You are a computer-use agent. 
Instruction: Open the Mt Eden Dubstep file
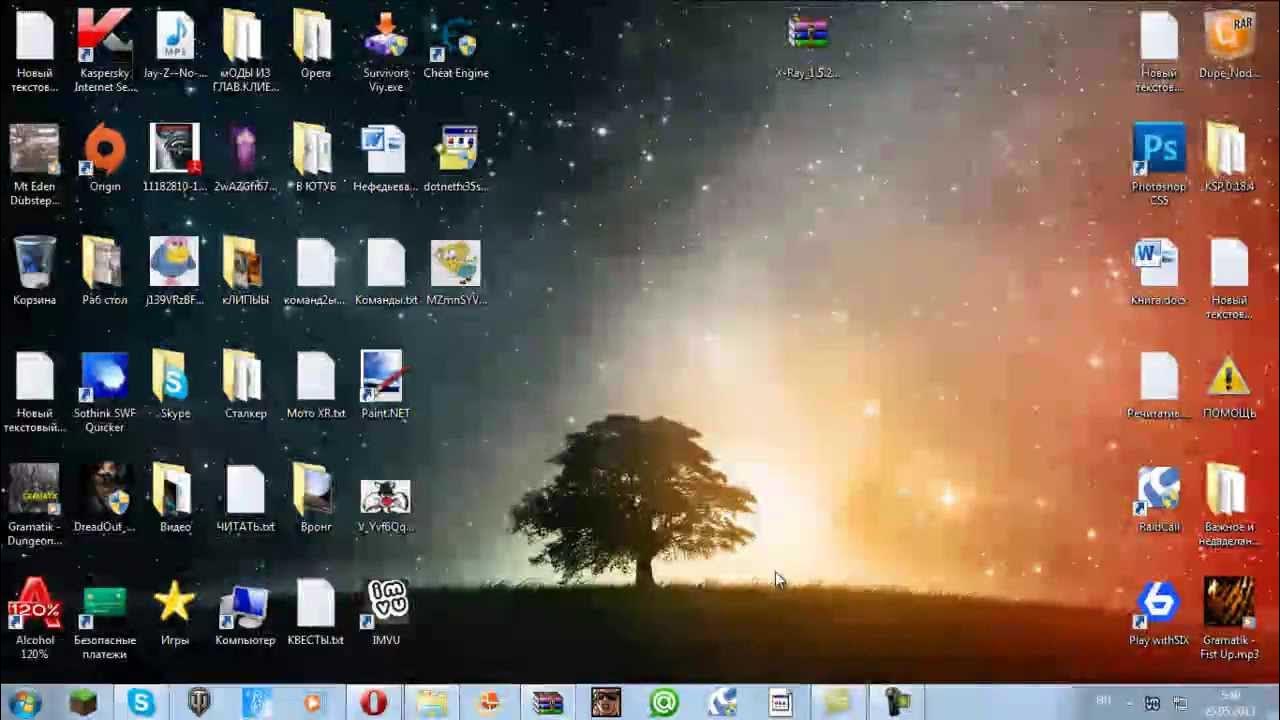pos(34,149)
